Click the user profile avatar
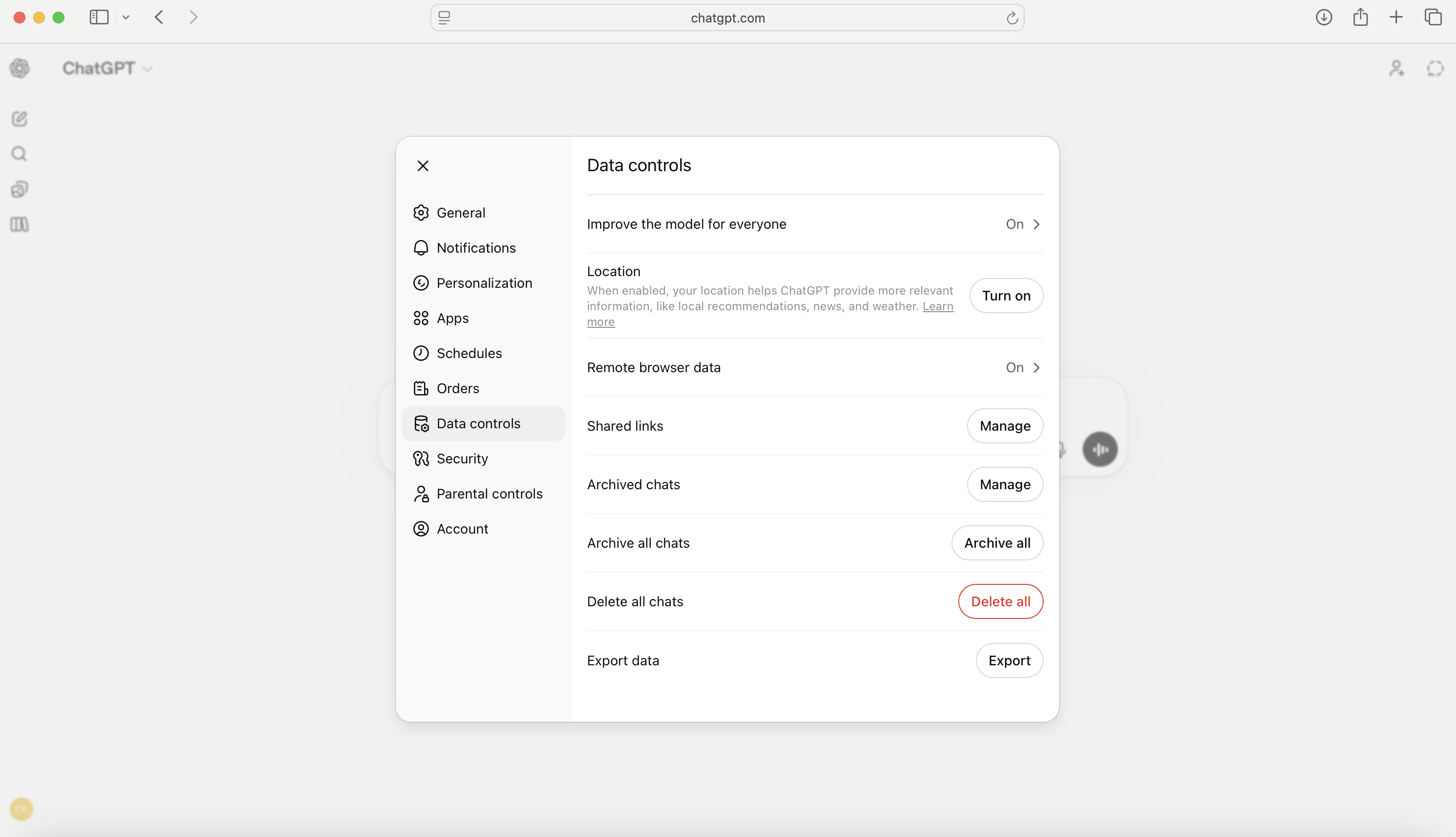The width and height of the screenshot is (1456, 837). 21,809
